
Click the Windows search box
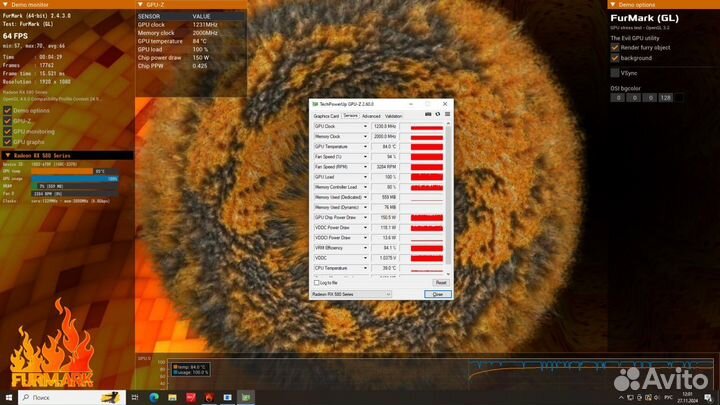(x=72, y=397)
